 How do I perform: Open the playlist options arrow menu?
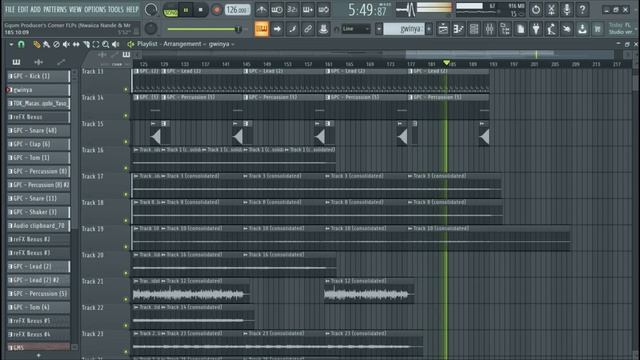11,44
